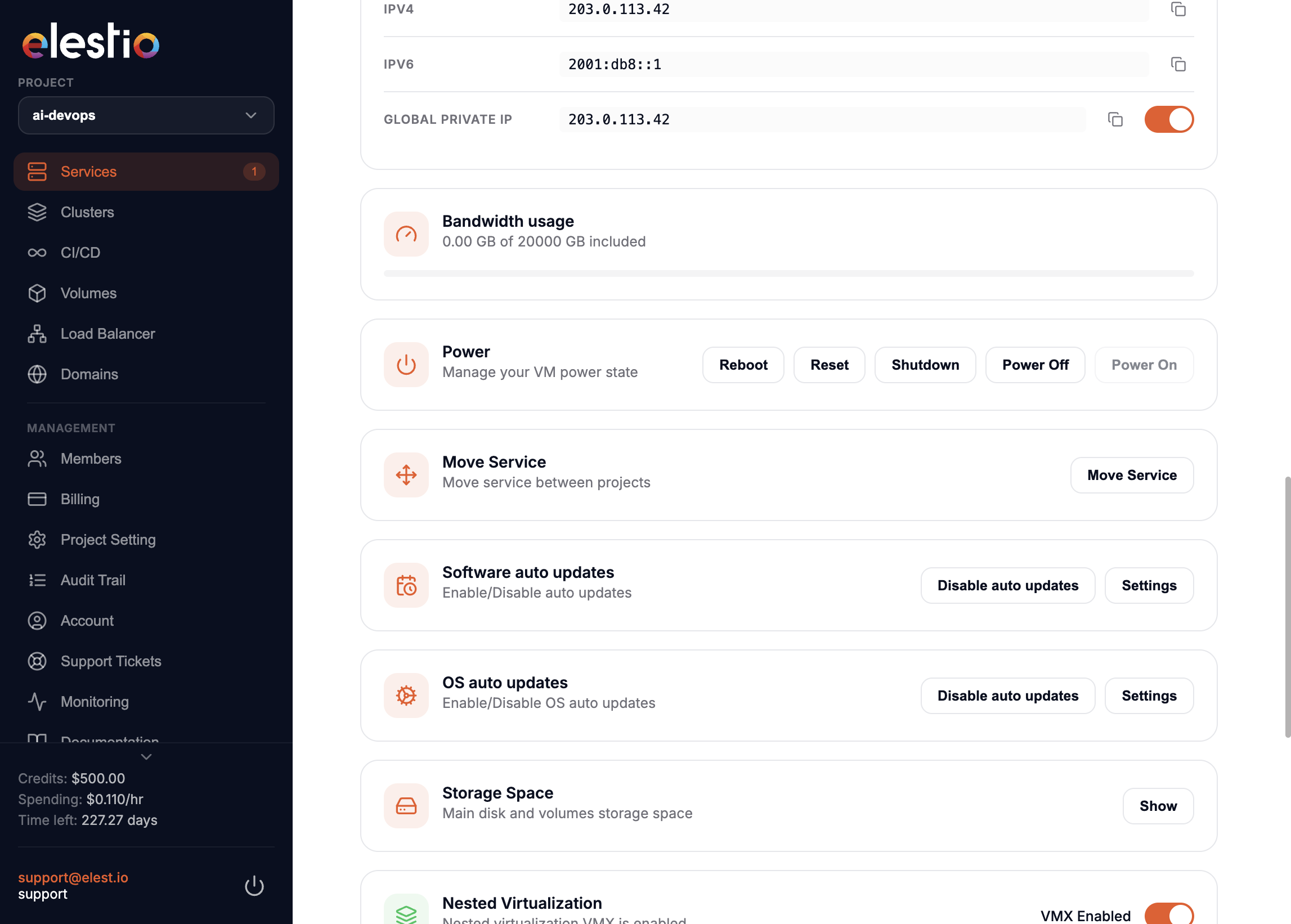Click the Move Service arrows icon
Image resolution: width=1291 pixels, height=924 pixels.
tap(406, 474)
